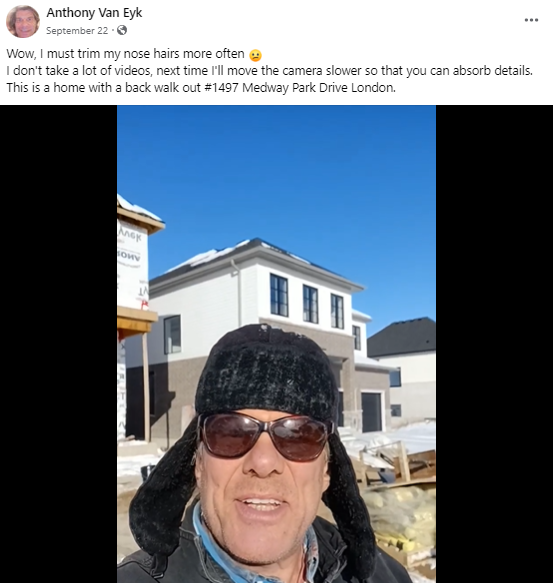Image resolution: width=553 pixels, height=583 pixels.
Task: Click the right black letterbox of the video
Action: [x=494, y=344]
